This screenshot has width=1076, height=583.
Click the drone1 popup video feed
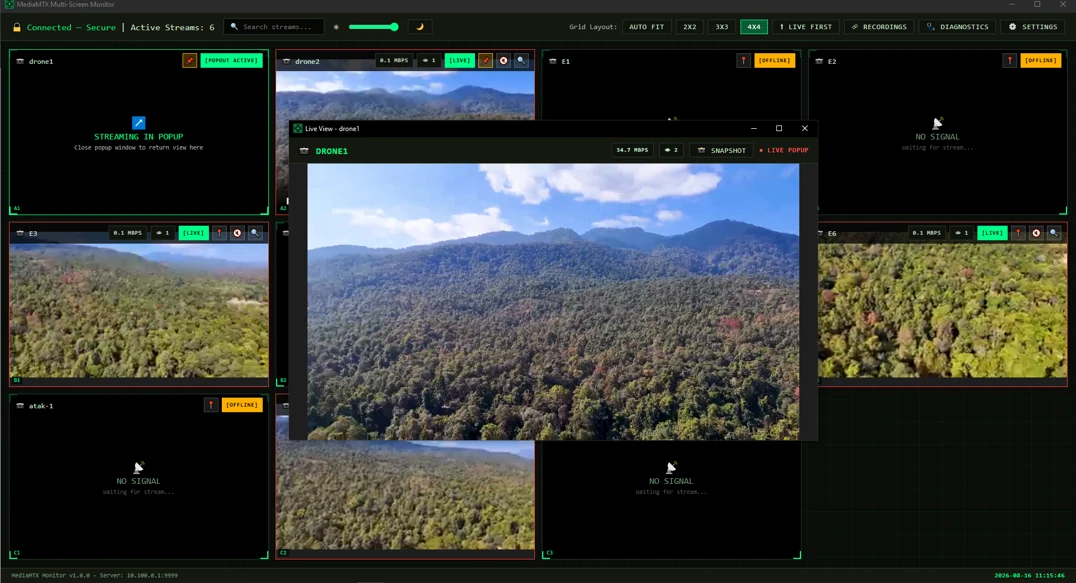pos(553,301)
